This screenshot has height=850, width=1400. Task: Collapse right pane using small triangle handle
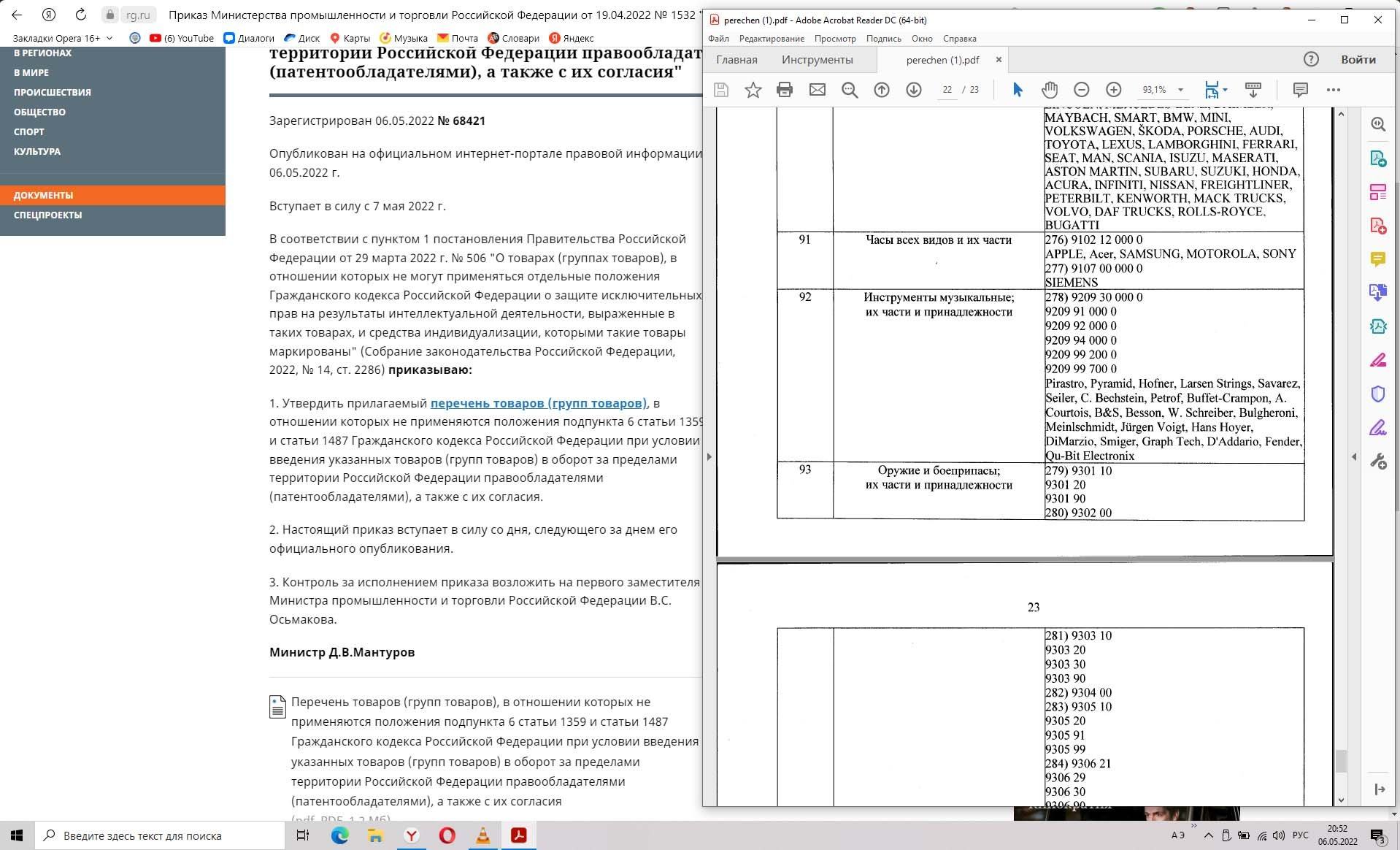point(1354,457)
